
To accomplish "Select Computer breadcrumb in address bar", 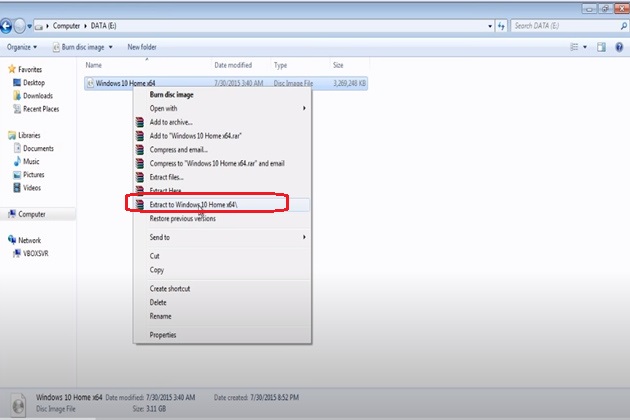I will coord(66,26).
